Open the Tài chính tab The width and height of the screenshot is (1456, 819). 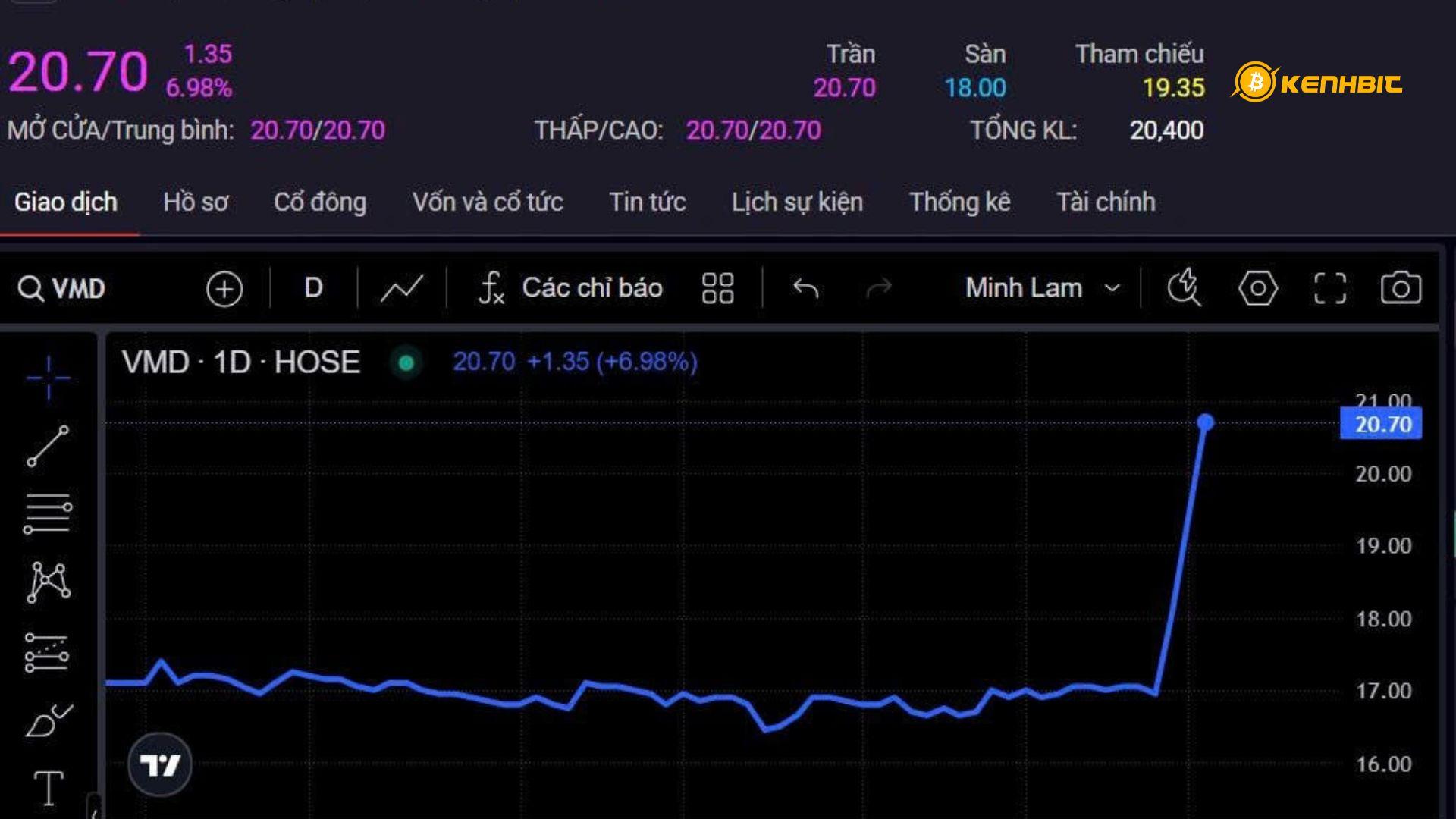pos(1105,202)
